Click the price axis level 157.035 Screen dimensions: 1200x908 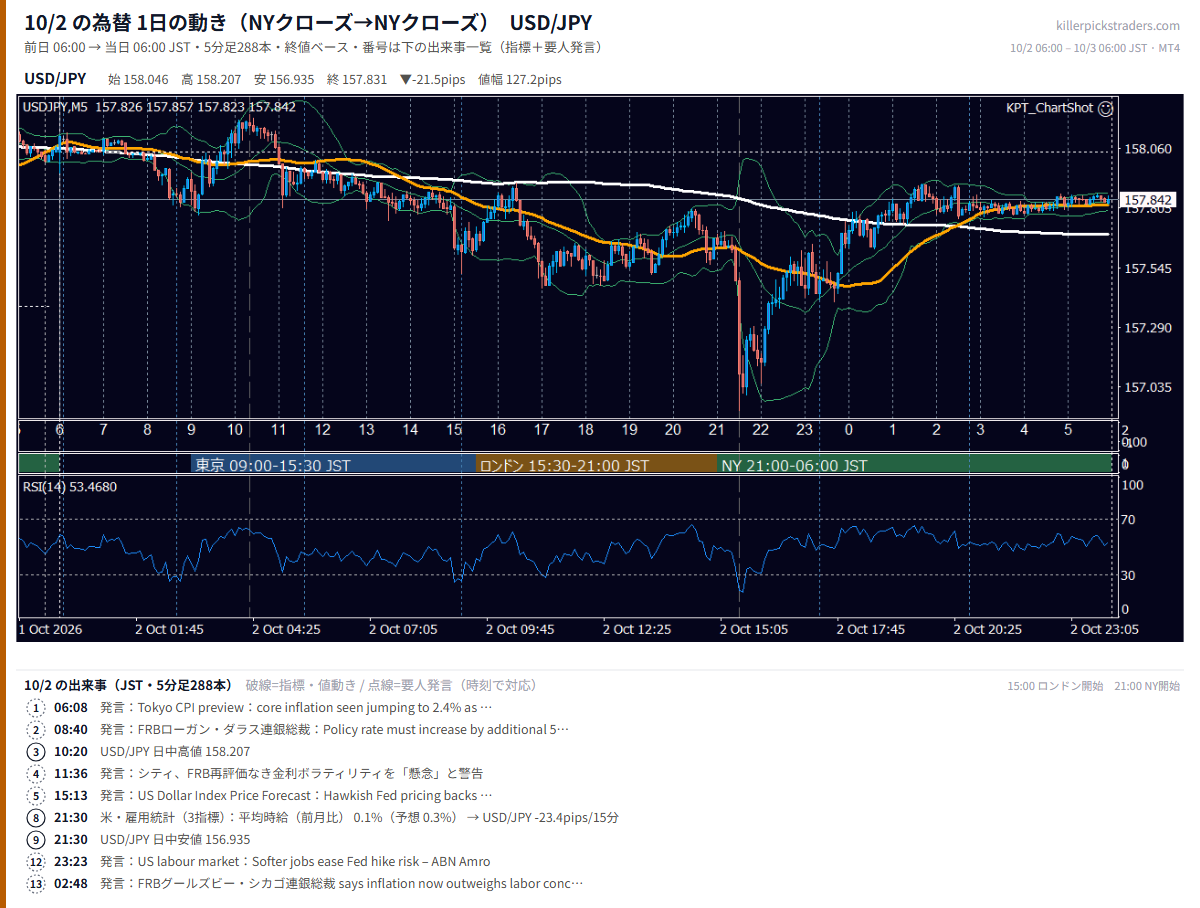[x=1148, y=387]
